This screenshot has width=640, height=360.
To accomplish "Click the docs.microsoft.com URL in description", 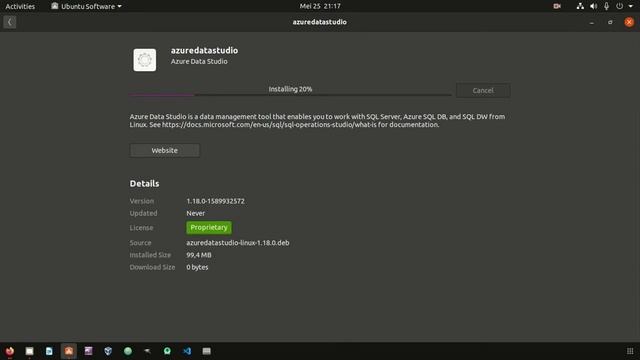I will point(269,125).
